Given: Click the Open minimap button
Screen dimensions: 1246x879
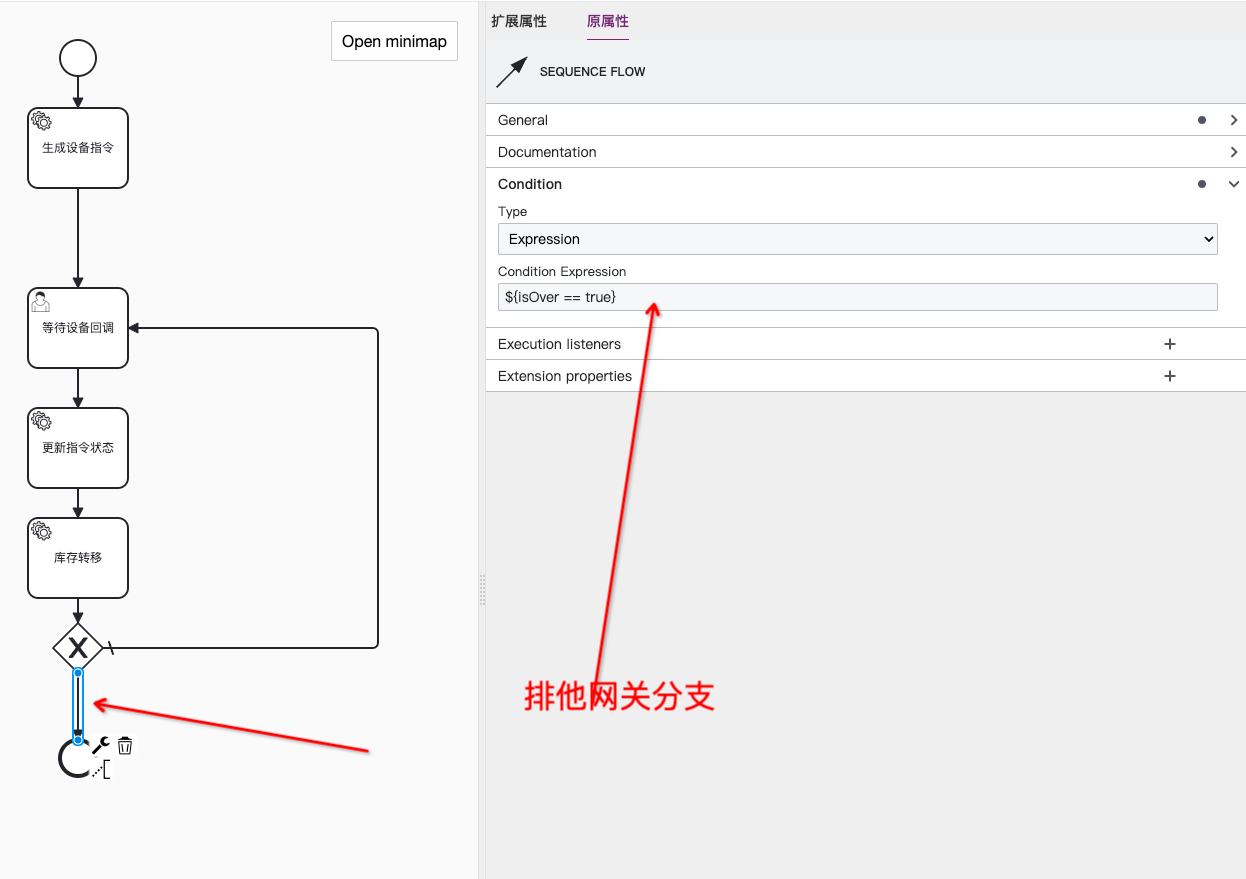Looking at the screenshot, I should tap(394, 41).
